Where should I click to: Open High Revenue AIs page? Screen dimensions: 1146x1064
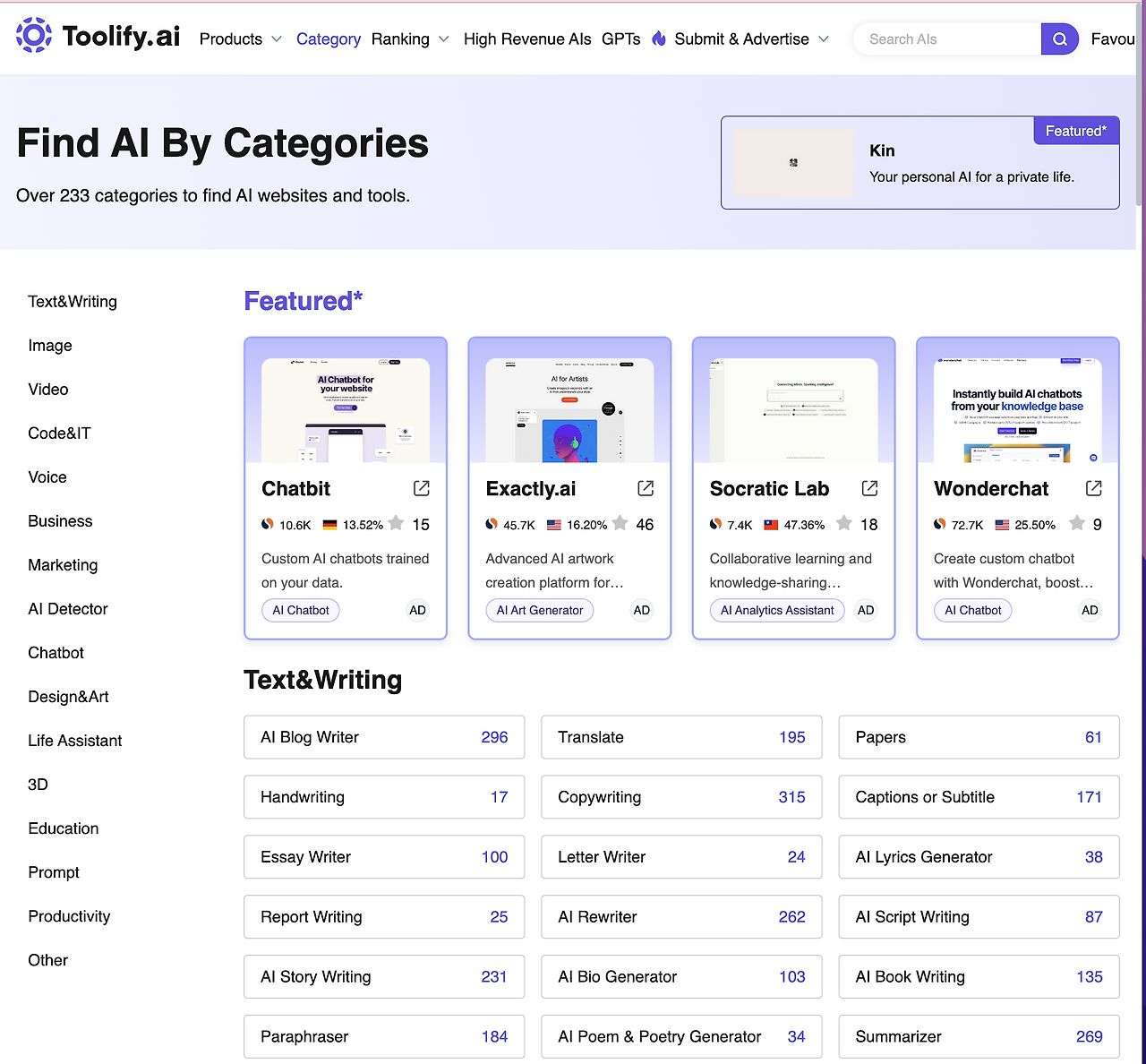point(527,39)
